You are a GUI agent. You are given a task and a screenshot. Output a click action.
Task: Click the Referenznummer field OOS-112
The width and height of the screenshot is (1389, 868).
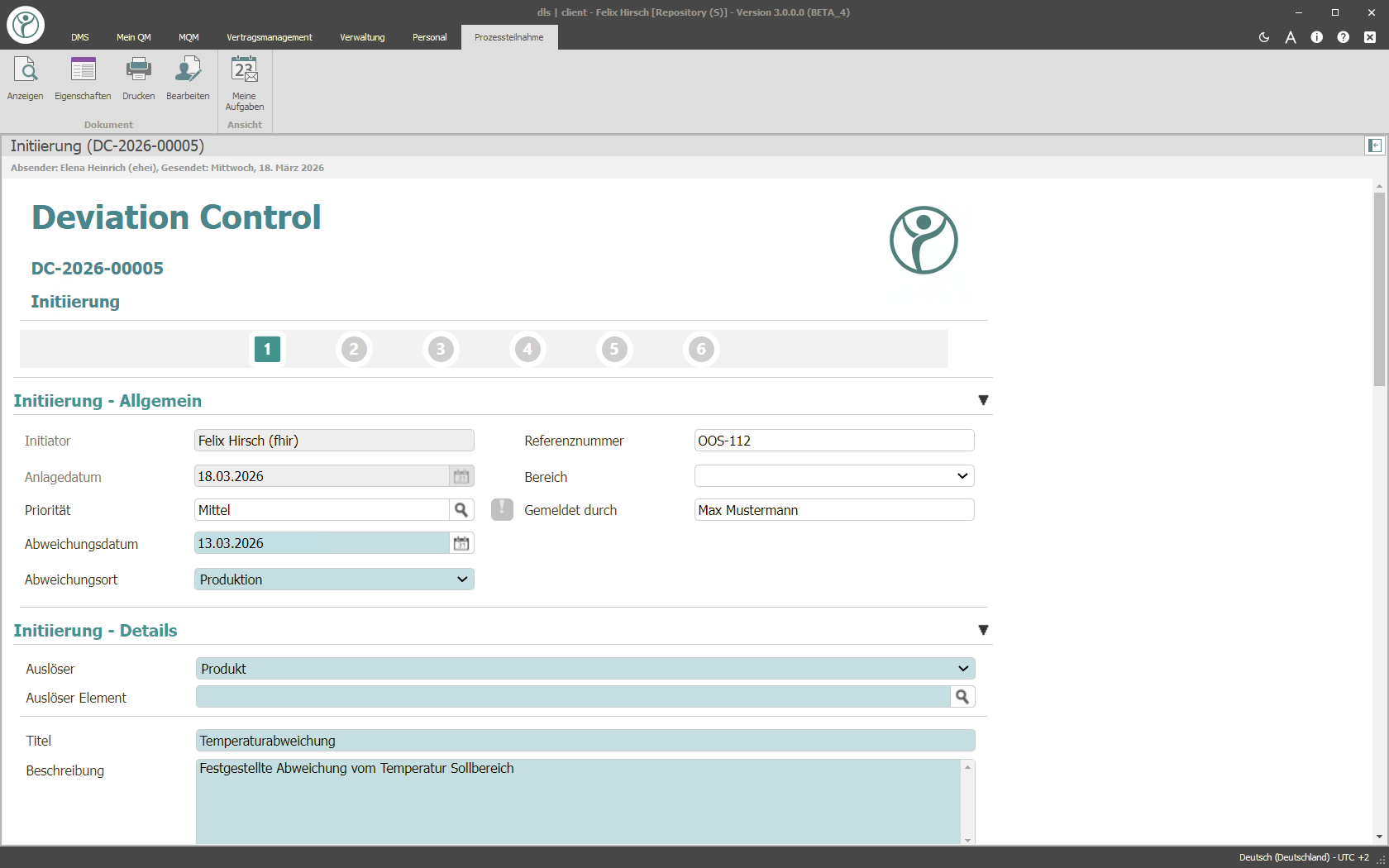[x=834, y=441]
